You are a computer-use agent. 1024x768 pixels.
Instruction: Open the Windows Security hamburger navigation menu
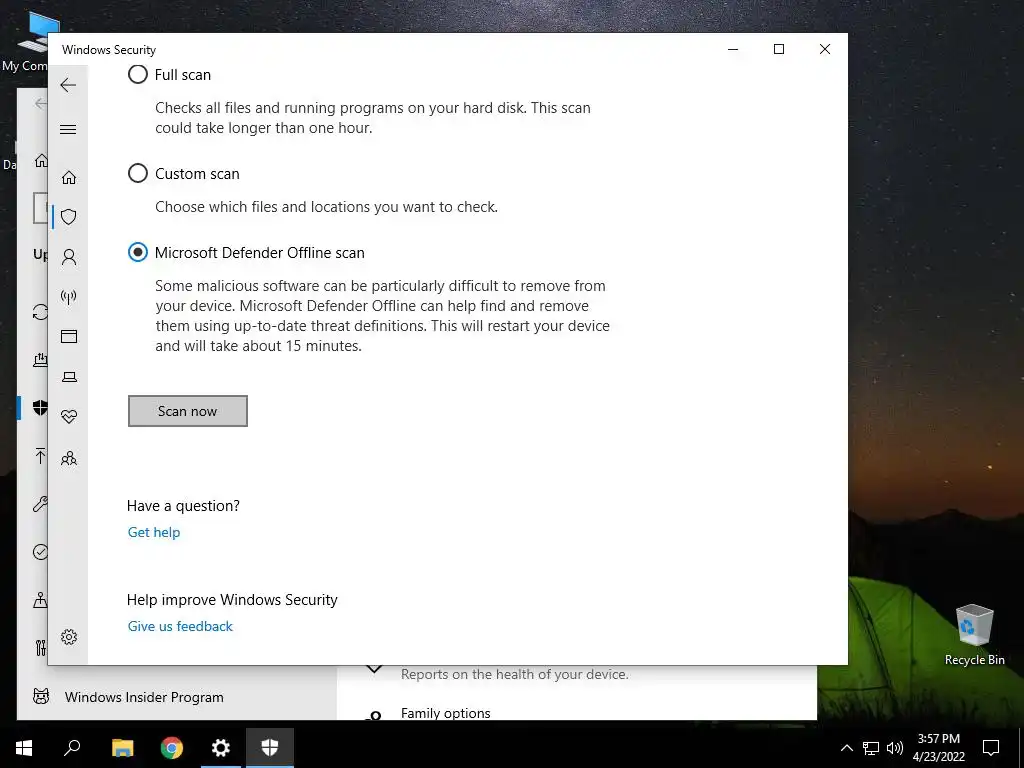[x=68, y=129]
